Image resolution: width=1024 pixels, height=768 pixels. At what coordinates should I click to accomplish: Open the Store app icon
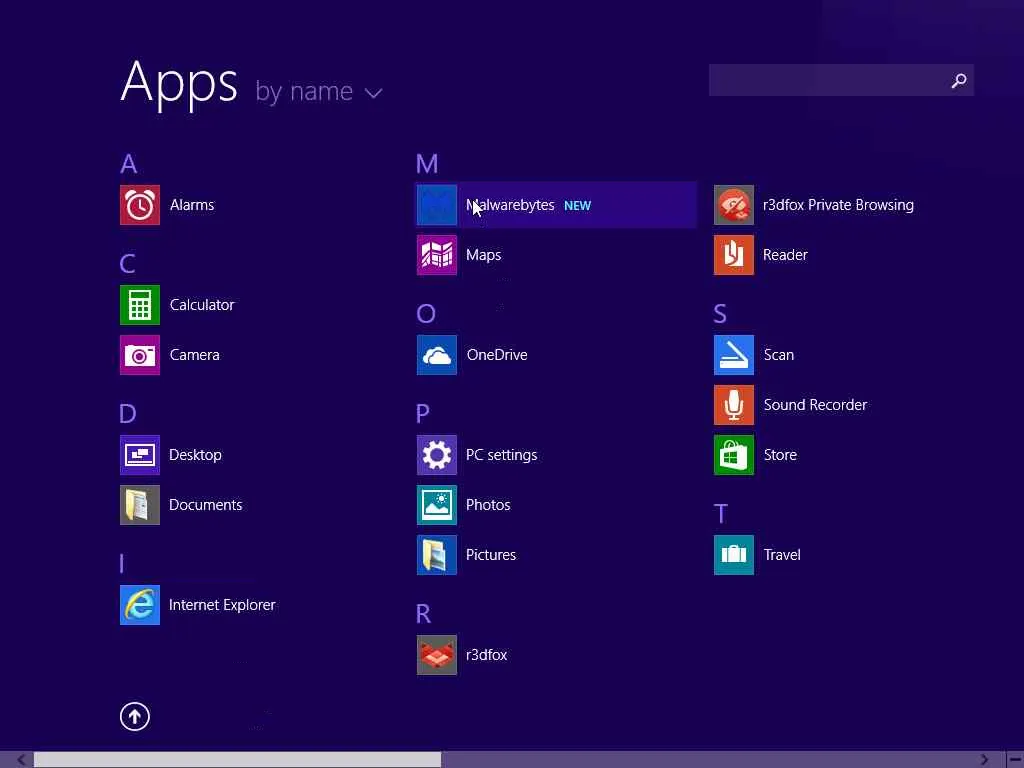pyautogui.click(x=734, y=455)
